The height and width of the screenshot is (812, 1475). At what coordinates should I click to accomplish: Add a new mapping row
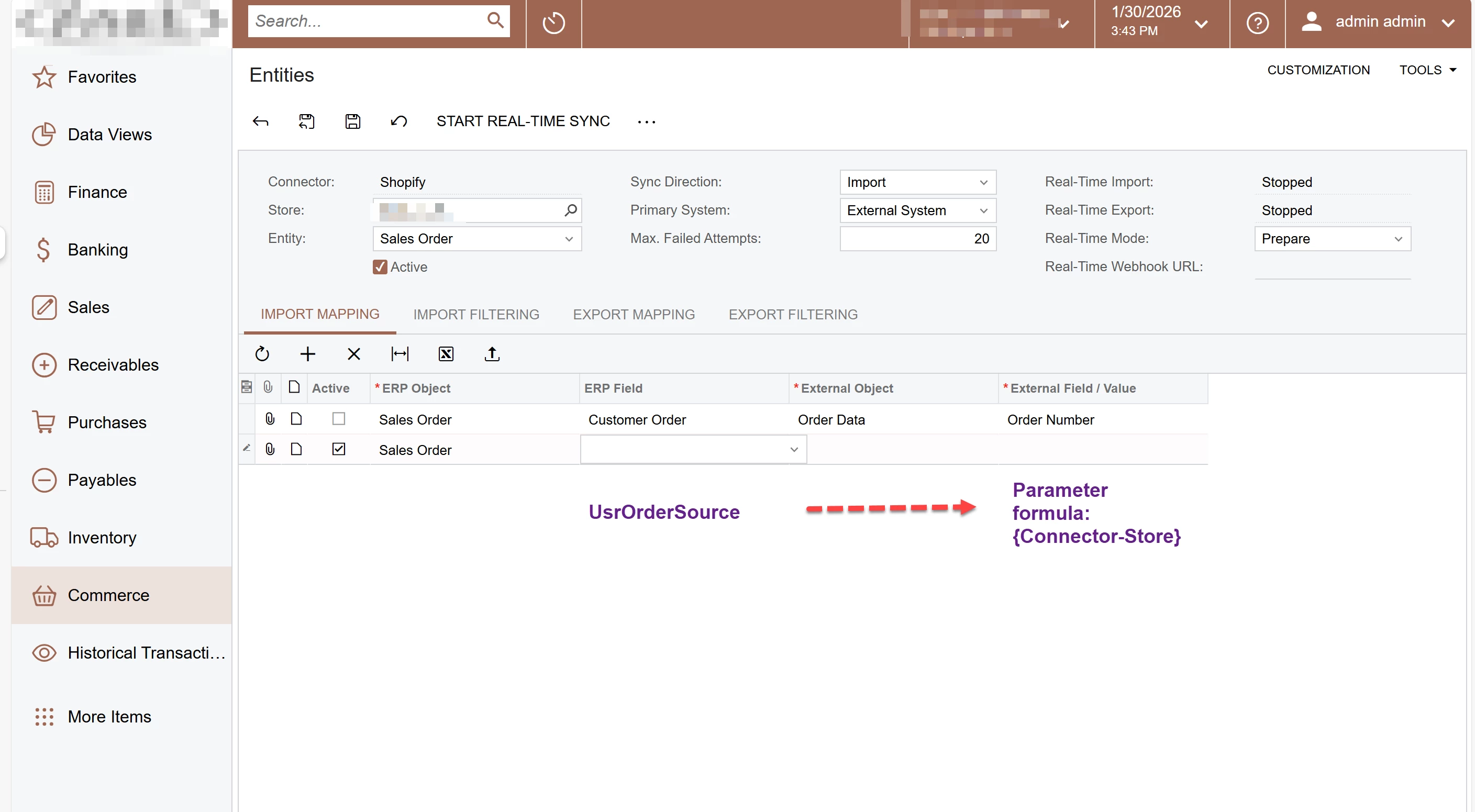point(307,354)
